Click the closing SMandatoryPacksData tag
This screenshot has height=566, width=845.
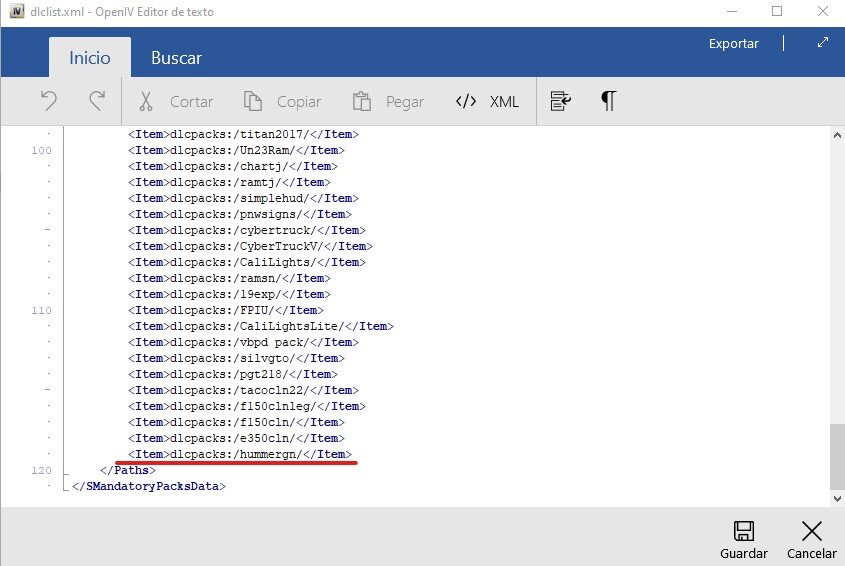149,486
